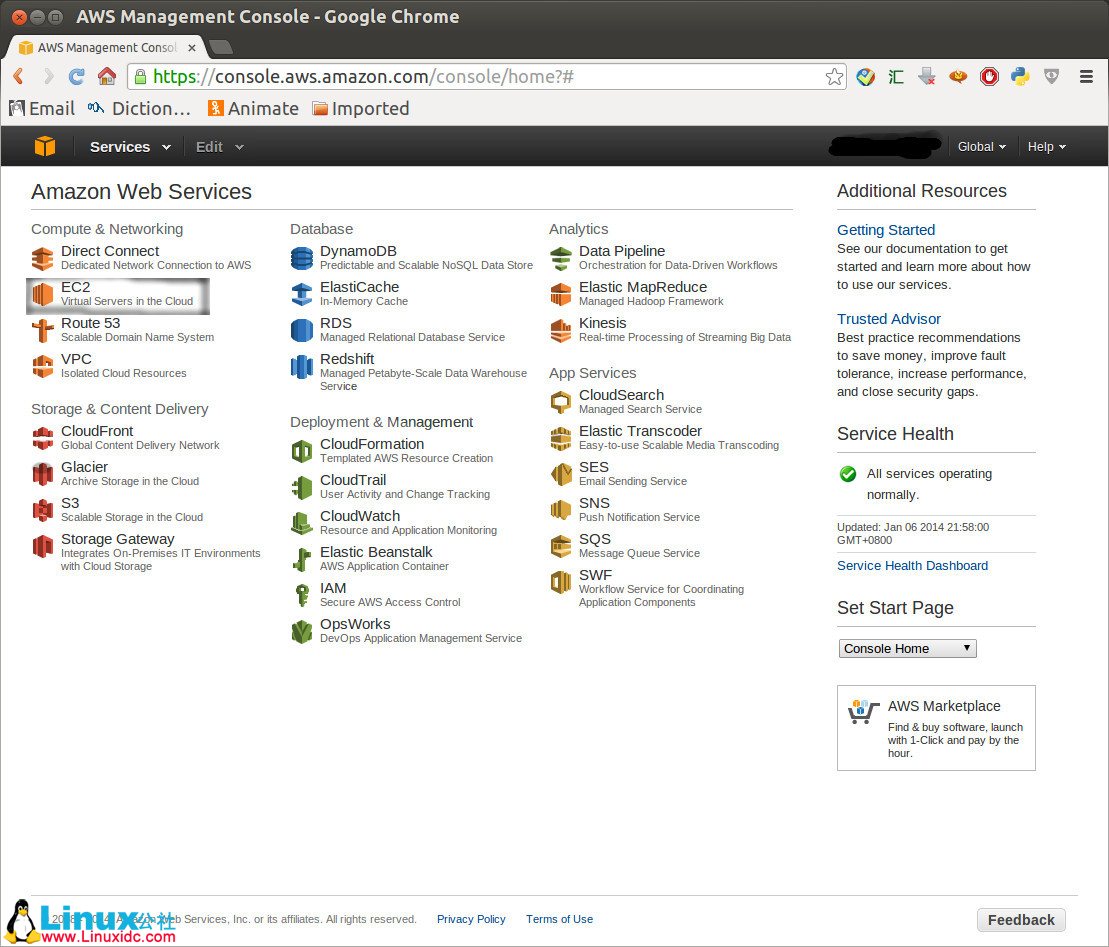1109x947 pixels.
Task: Open the Trusted Advisor link
Action: (x=888, y=318)
